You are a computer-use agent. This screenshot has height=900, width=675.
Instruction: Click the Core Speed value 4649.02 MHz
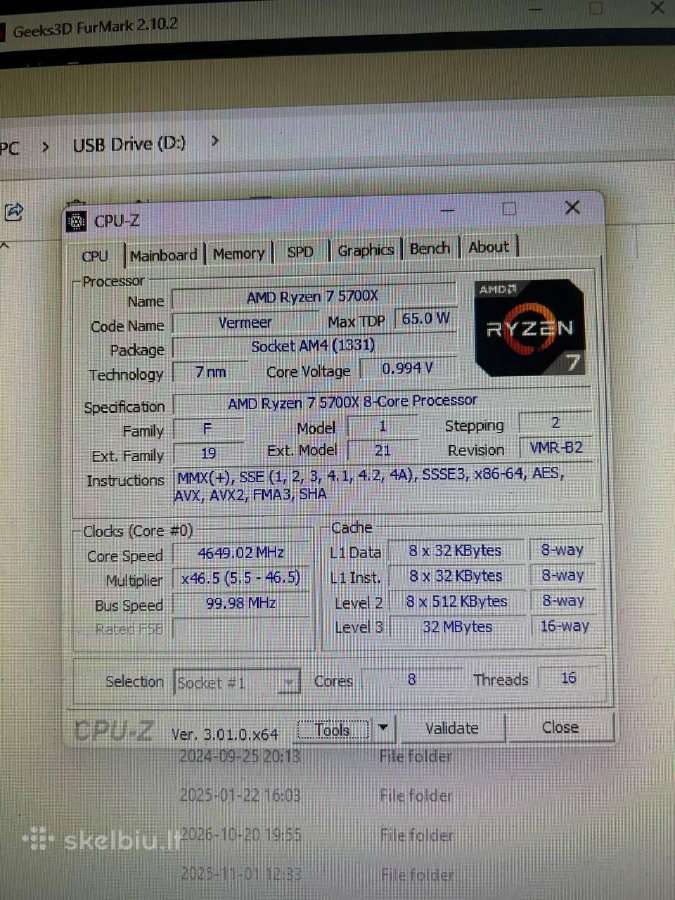click(241, 553)
